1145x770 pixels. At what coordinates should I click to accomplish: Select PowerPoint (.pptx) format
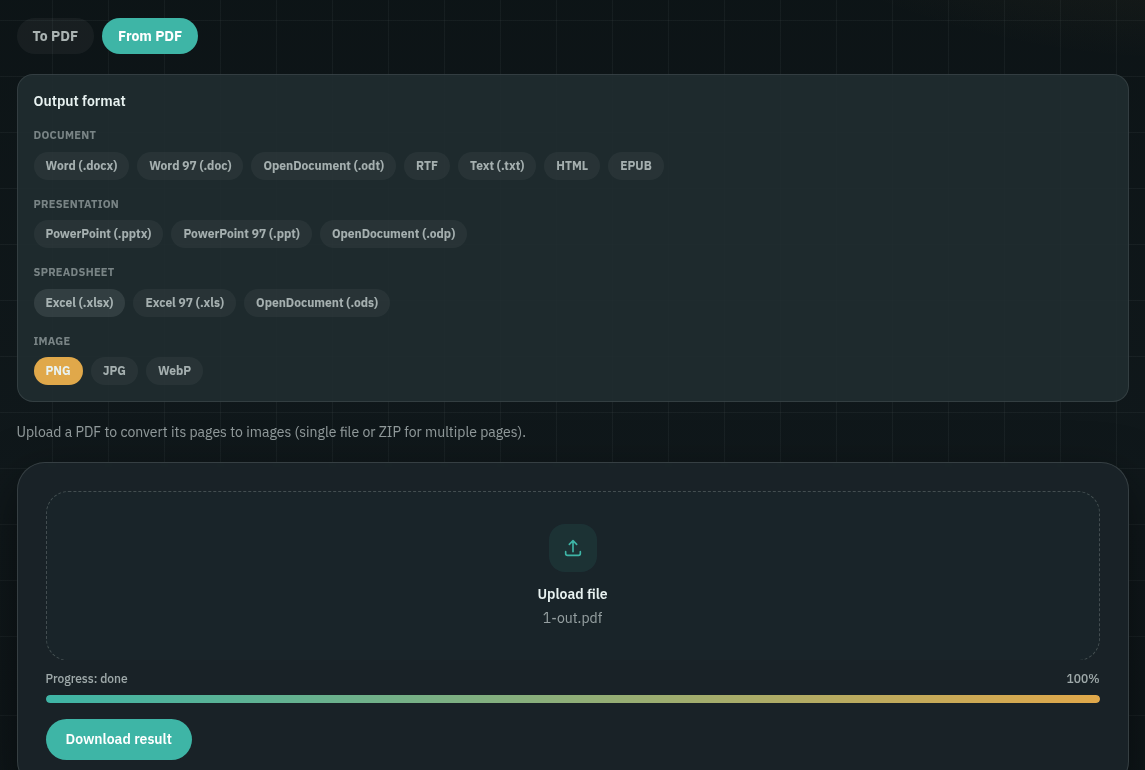click(99, 234)
